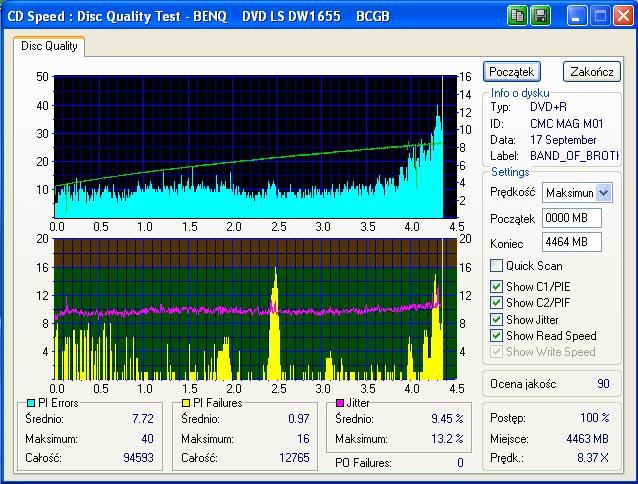
Task: Click the Ocena jakość score 90
Action: click(x=603, y=384)
